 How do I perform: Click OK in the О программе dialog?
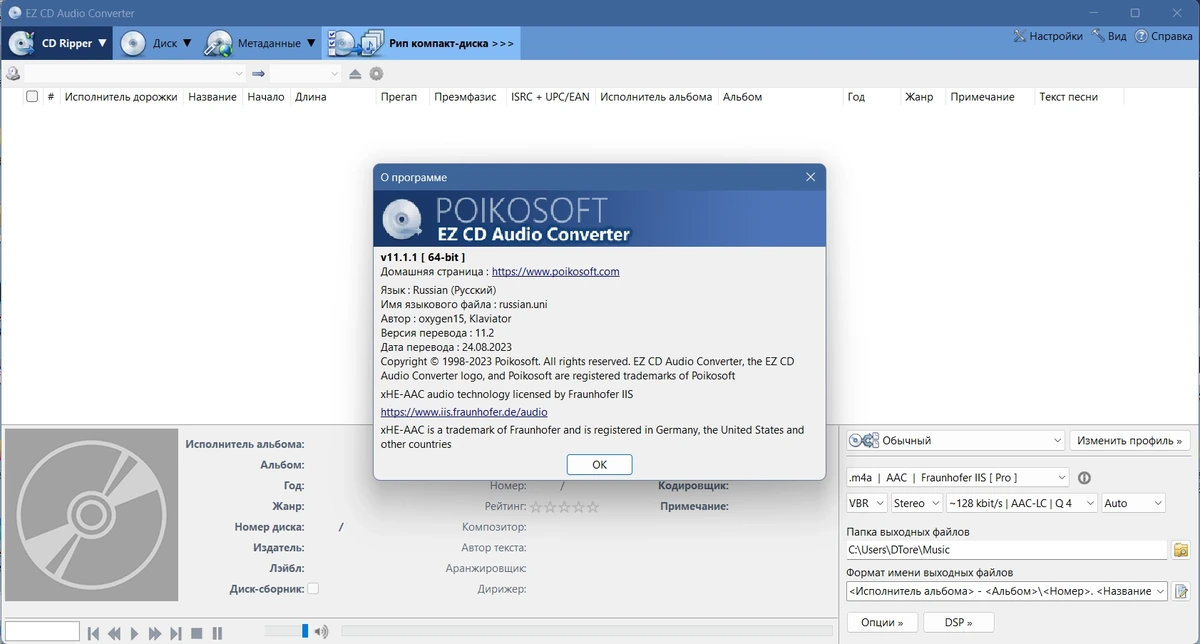coord(599,464)
